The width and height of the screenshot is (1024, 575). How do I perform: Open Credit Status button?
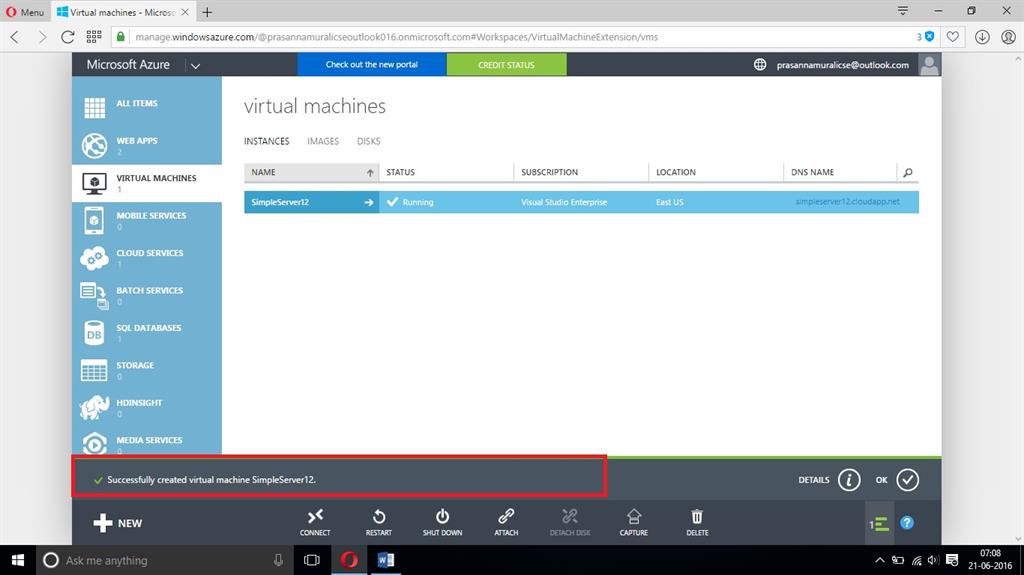pos(506,65)
